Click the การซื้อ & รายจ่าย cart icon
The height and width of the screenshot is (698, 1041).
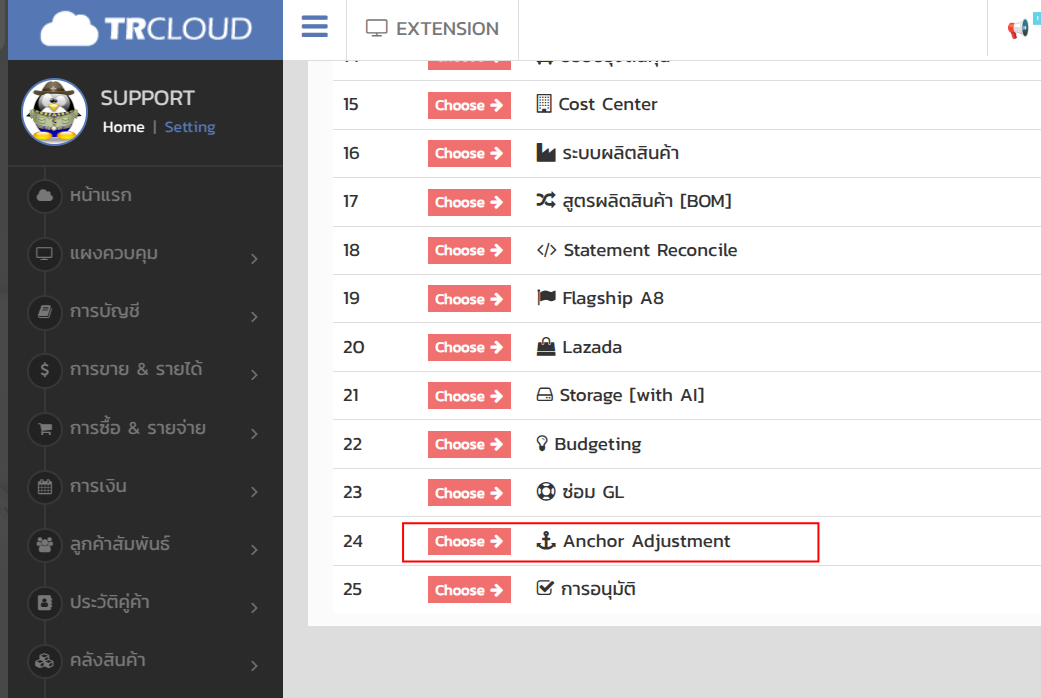(44, 428)
